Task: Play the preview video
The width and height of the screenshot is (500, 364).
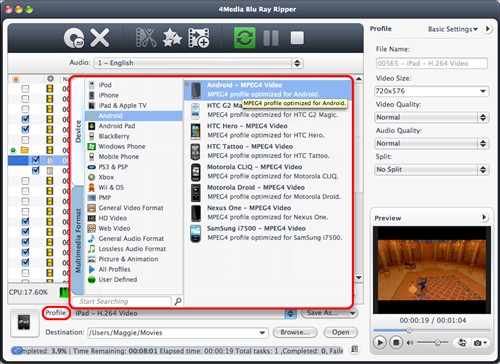Action: click(380, 342)
